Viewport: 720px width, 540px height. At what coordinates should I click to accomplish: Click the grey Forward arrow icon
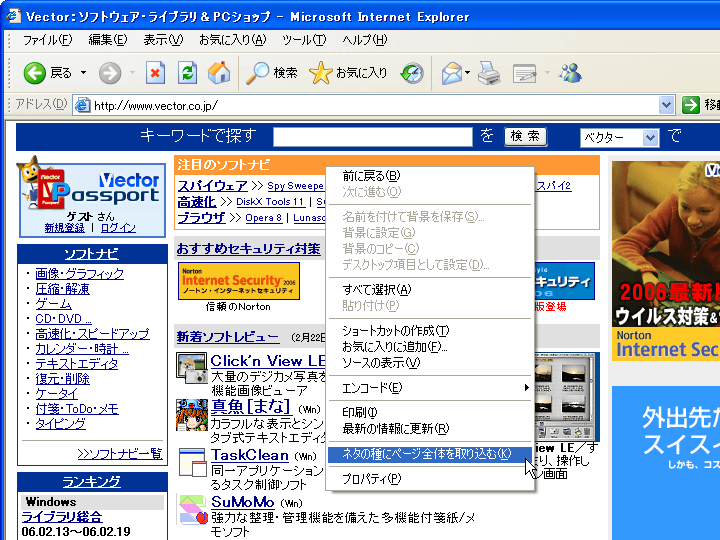[110, 73]
